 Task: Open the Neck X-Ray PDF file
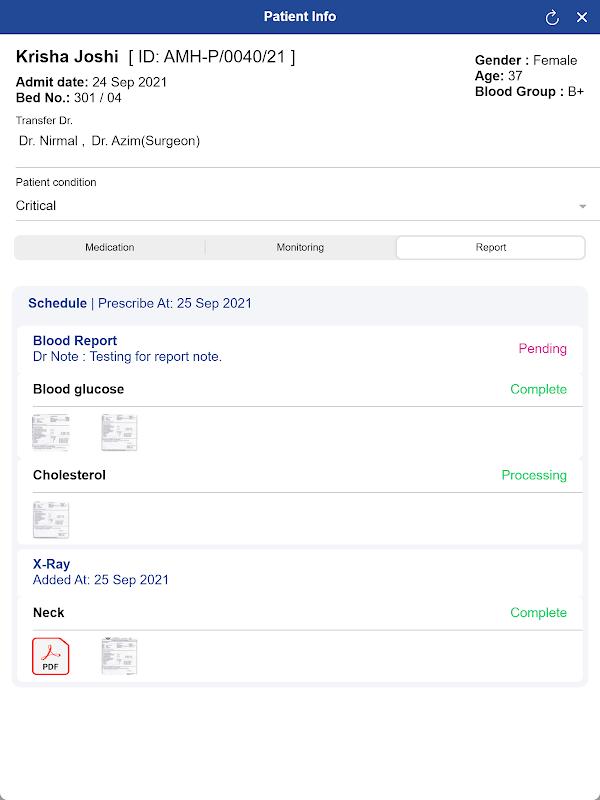tap(51, 656)
